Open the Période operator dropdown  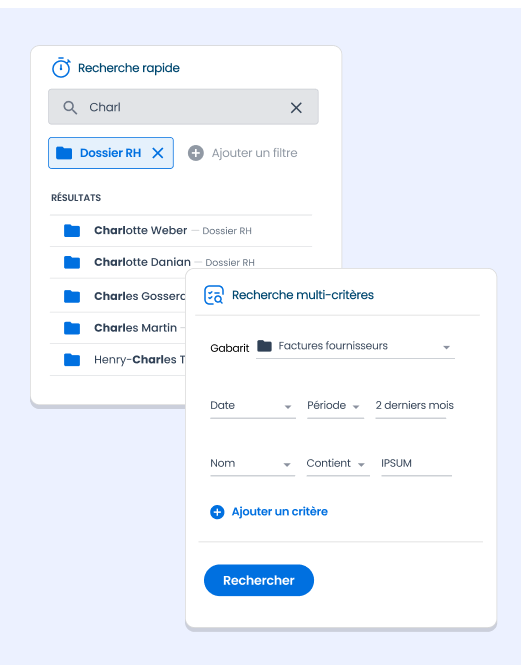[x=335, y=406]
